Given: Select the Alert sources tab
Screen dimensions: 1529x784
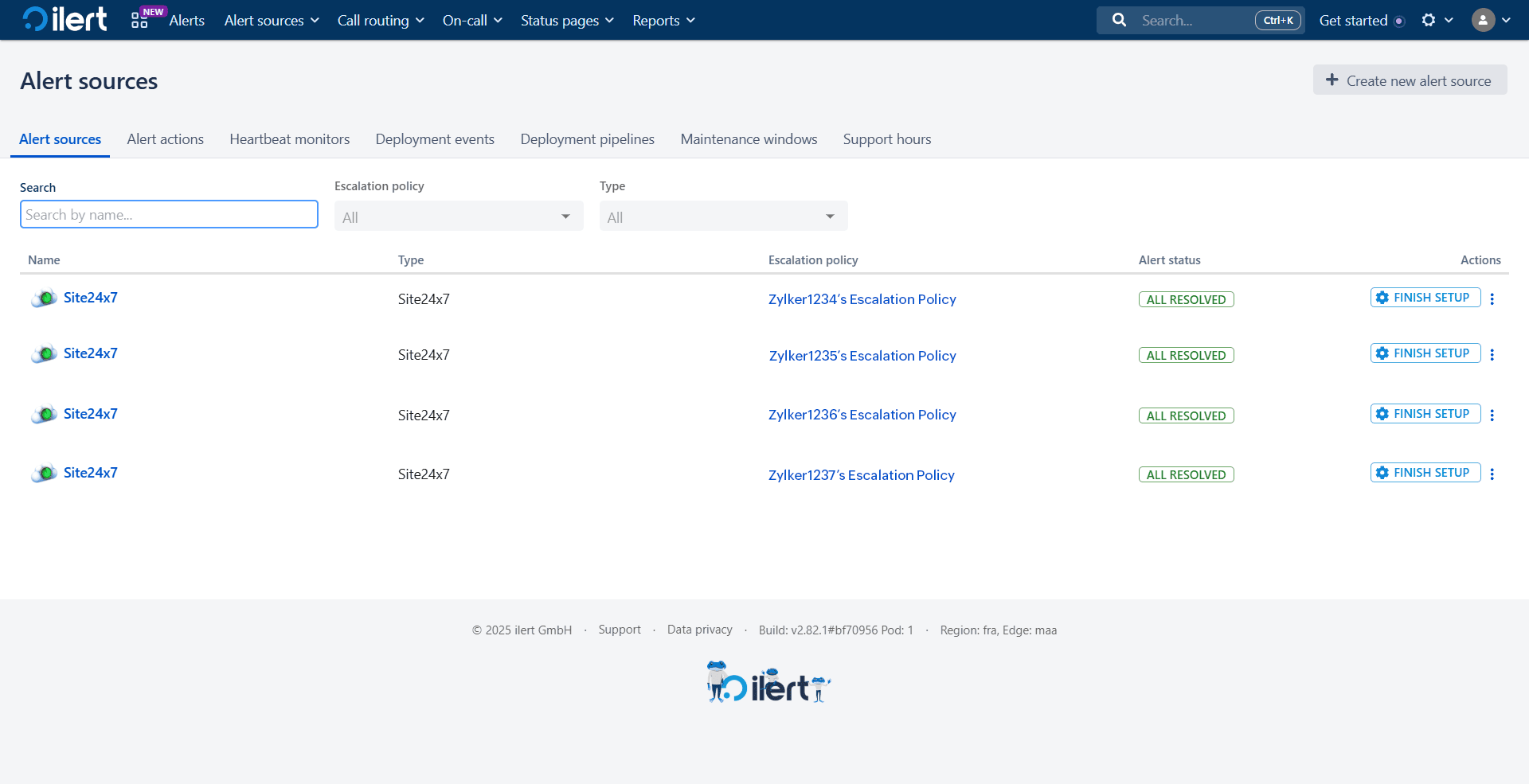Looking at the screenshot, I should coord(61,139).
